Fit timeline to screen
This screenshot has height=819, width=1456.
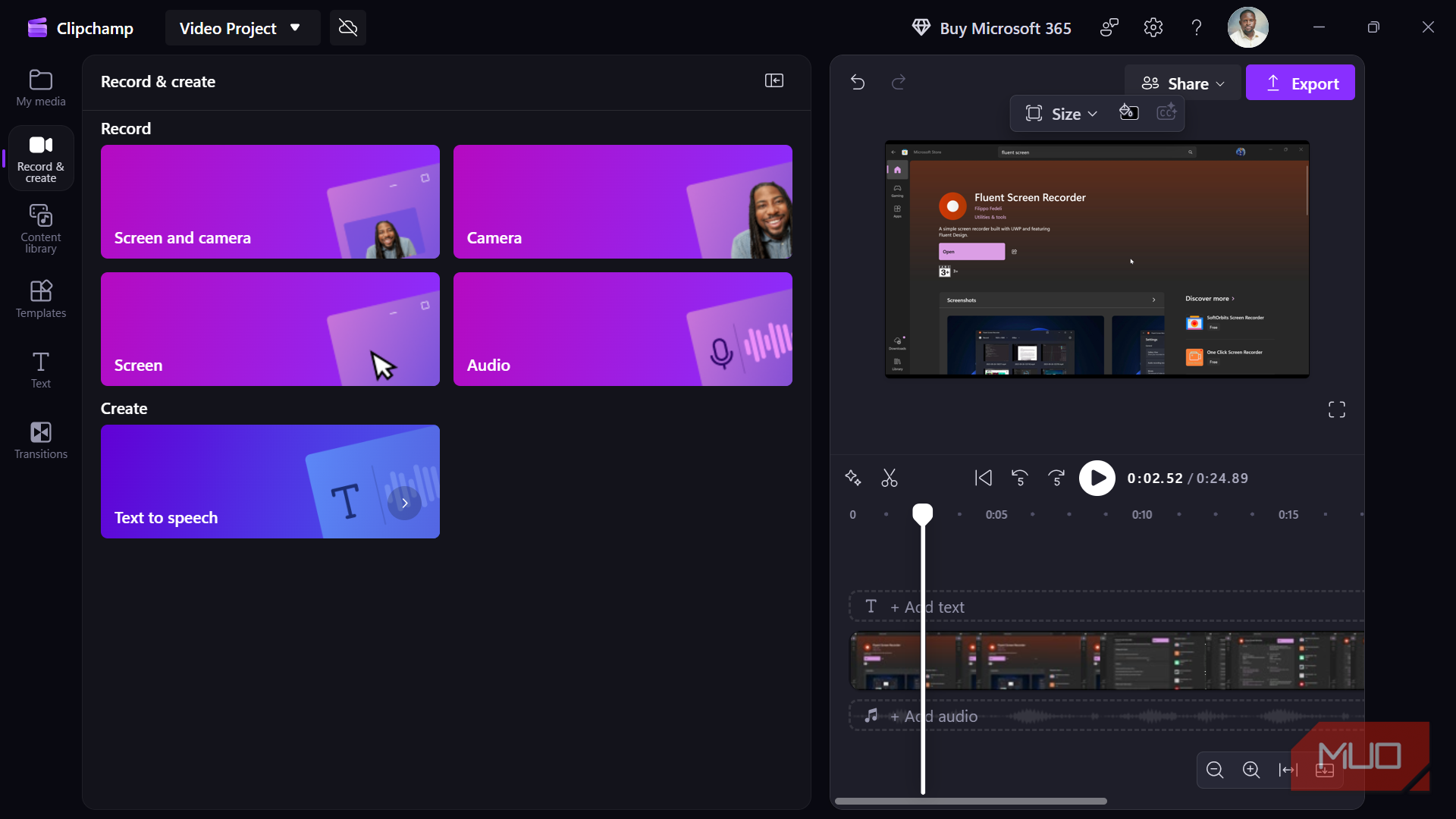[1288, 770]
